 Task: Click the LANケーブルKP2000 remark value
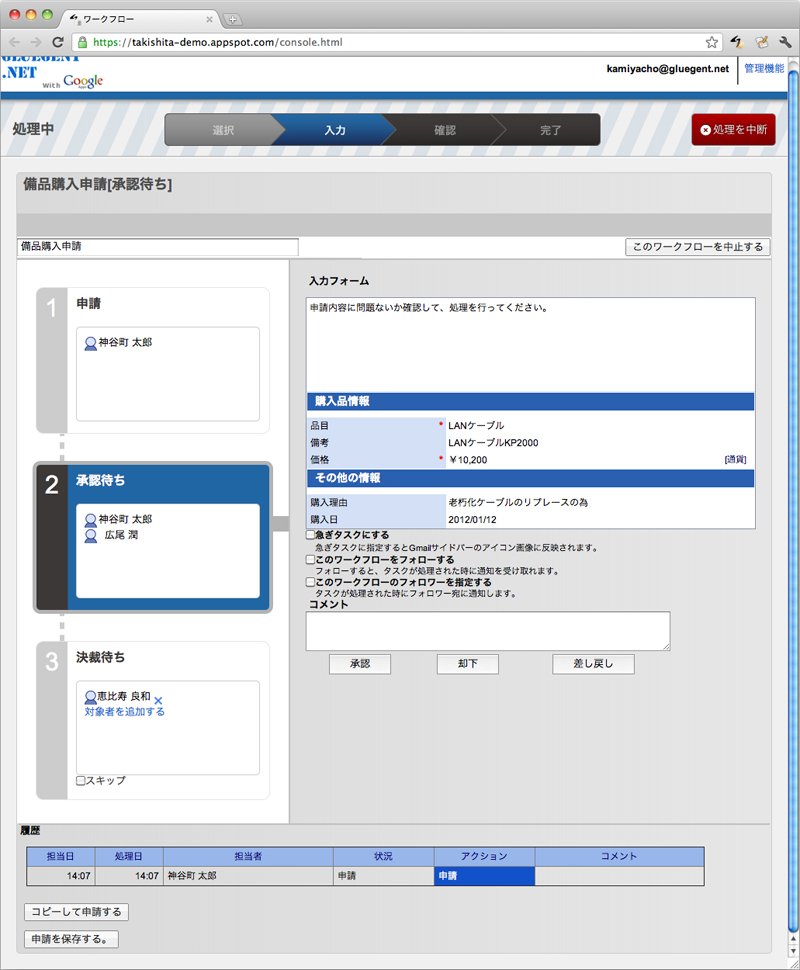click(493, 442)
